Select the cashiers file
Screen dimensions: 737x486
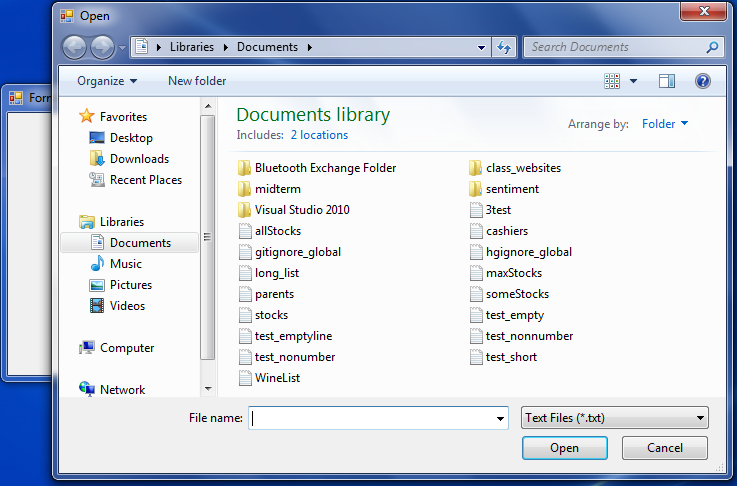point(499,231)
